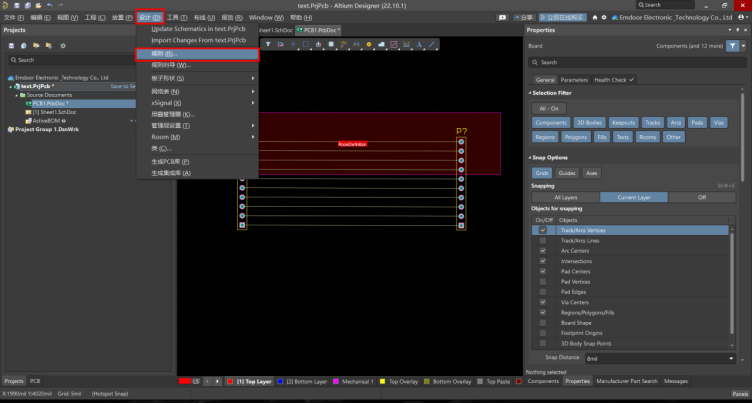Click the undo arrow in the title bar
The image size is (753, 404).
[49, 6]
